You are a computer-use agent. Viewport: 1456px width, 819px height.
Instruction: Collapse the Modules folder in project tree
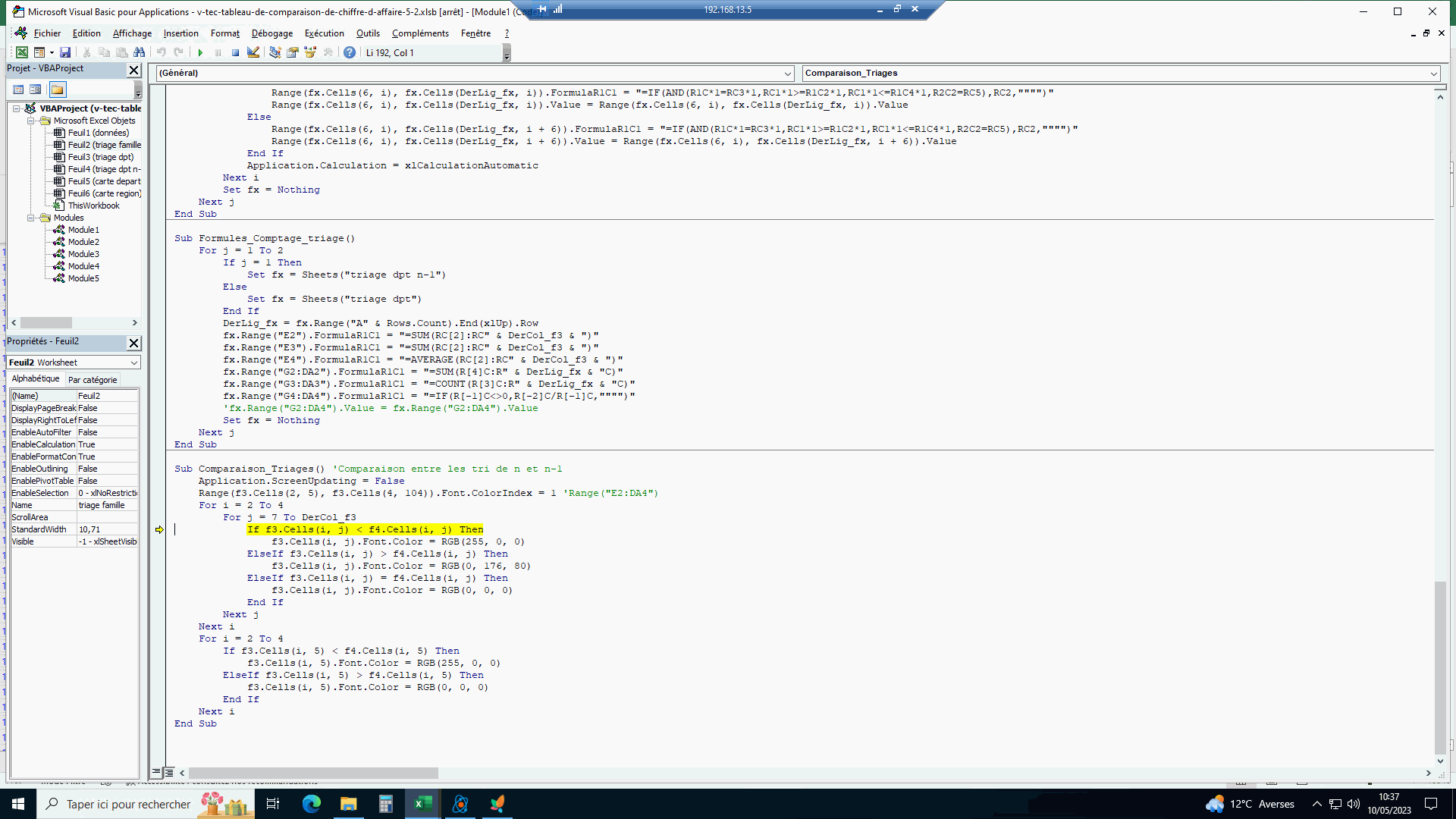pyautogui.click(x=31, y=218)
